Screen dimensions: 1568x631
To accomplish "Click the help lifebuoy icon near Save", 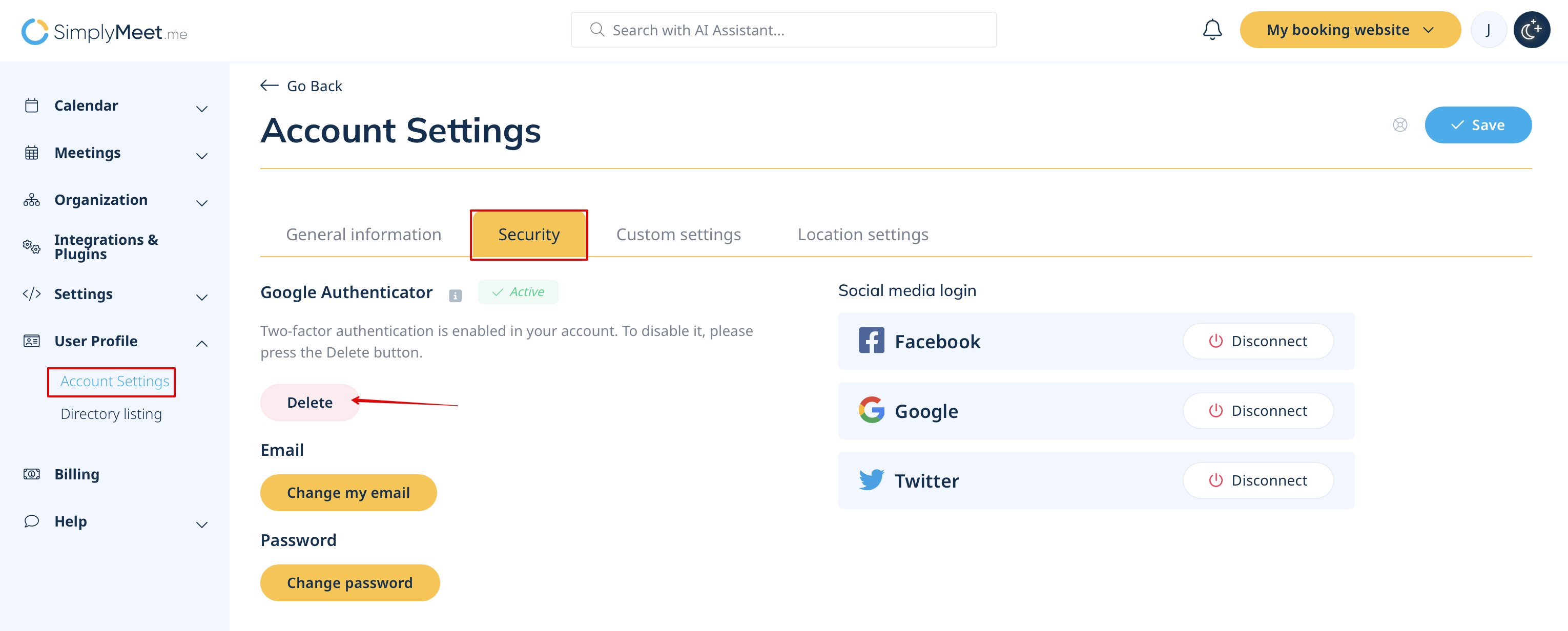I will tap(1399, 125).
